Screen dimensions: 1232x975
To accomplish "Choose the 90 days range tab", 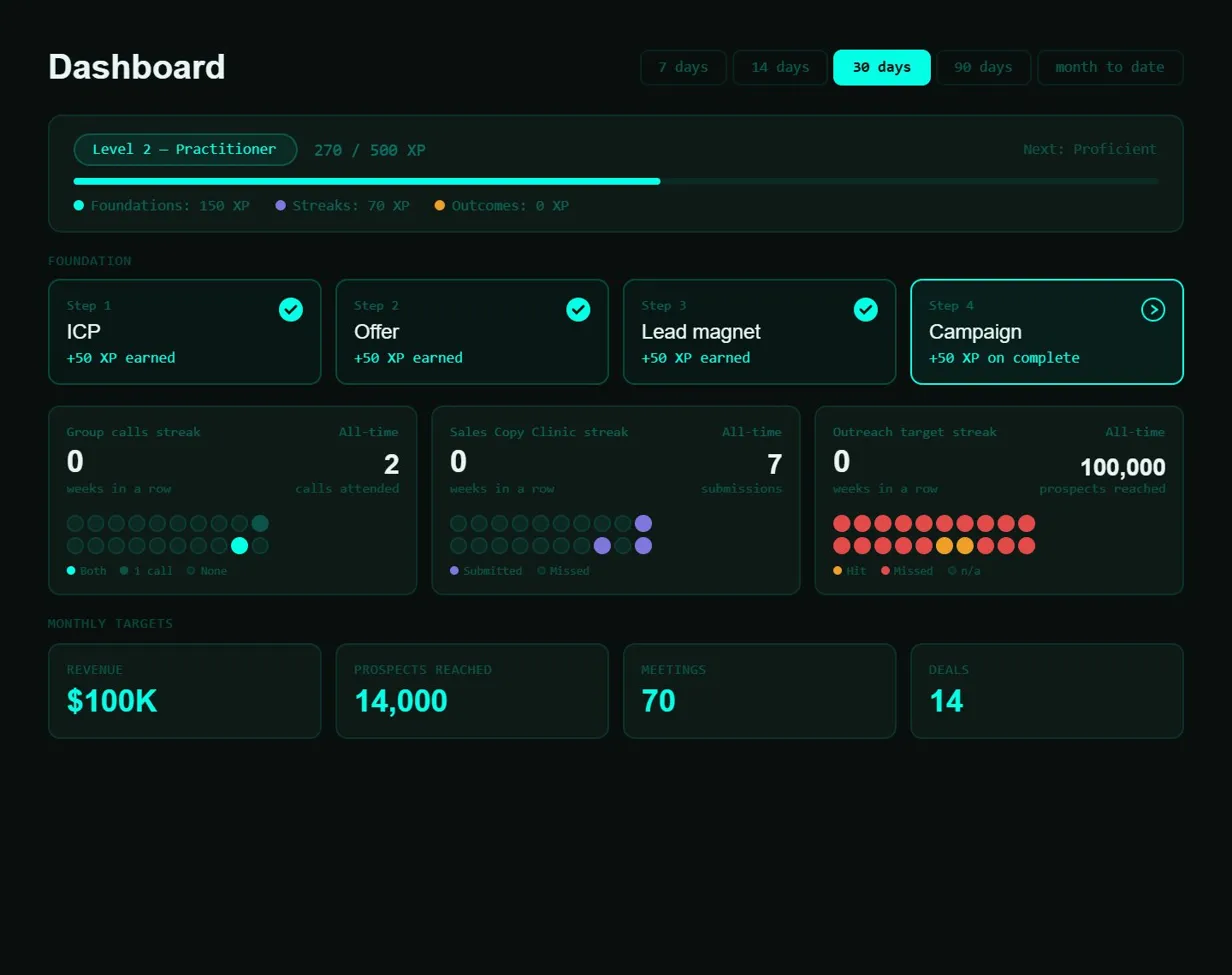I will coord(983,68).
